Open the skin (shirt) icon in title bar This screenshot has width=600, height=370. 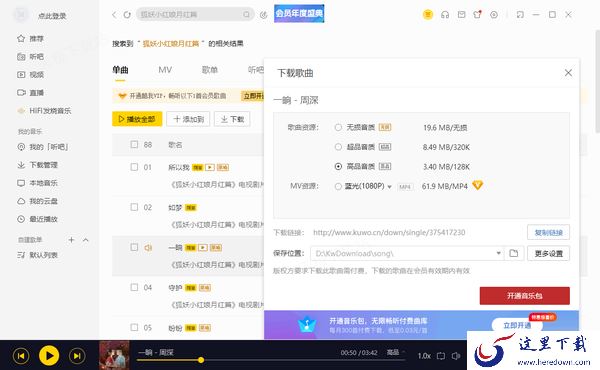(x=477, y=15)
